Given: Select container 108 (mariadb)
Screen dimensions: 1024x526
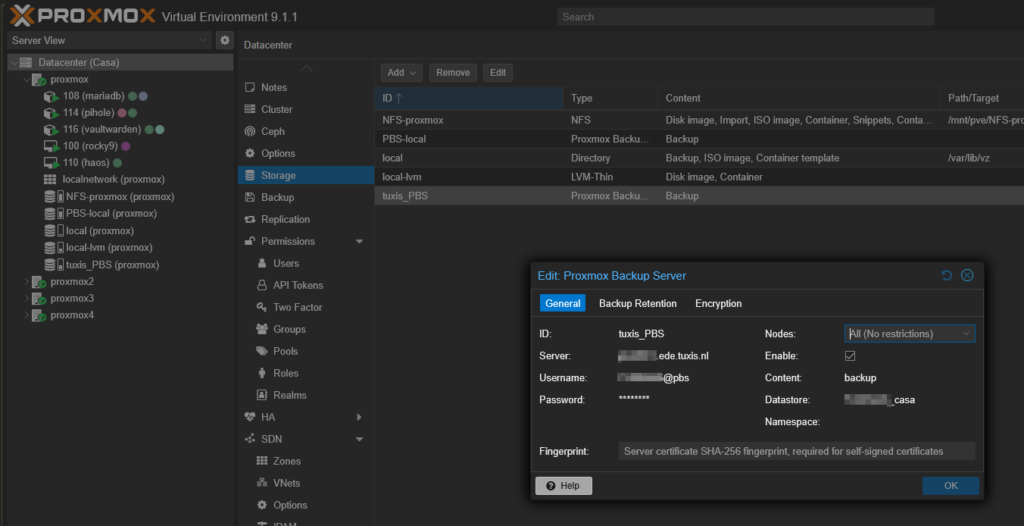Looking at the screenshot, I should pyautogui.click(x=93, y=96).
